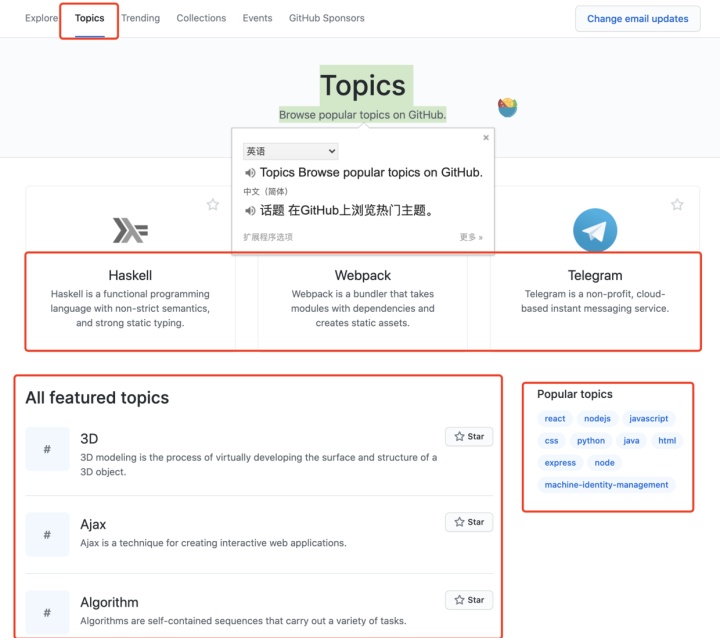Select the javascript popular topic tag
720x638 pixels.
coord(648,418)
